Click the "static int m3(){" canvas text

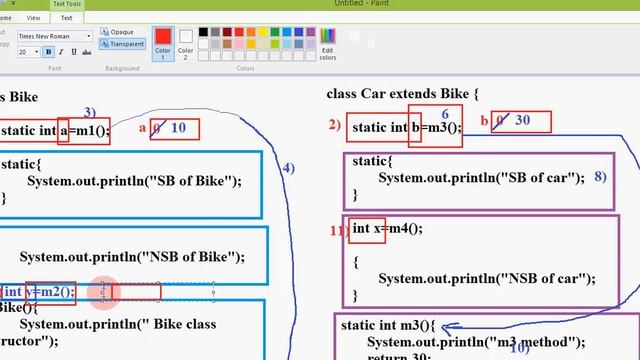click(x=388, y=325)
